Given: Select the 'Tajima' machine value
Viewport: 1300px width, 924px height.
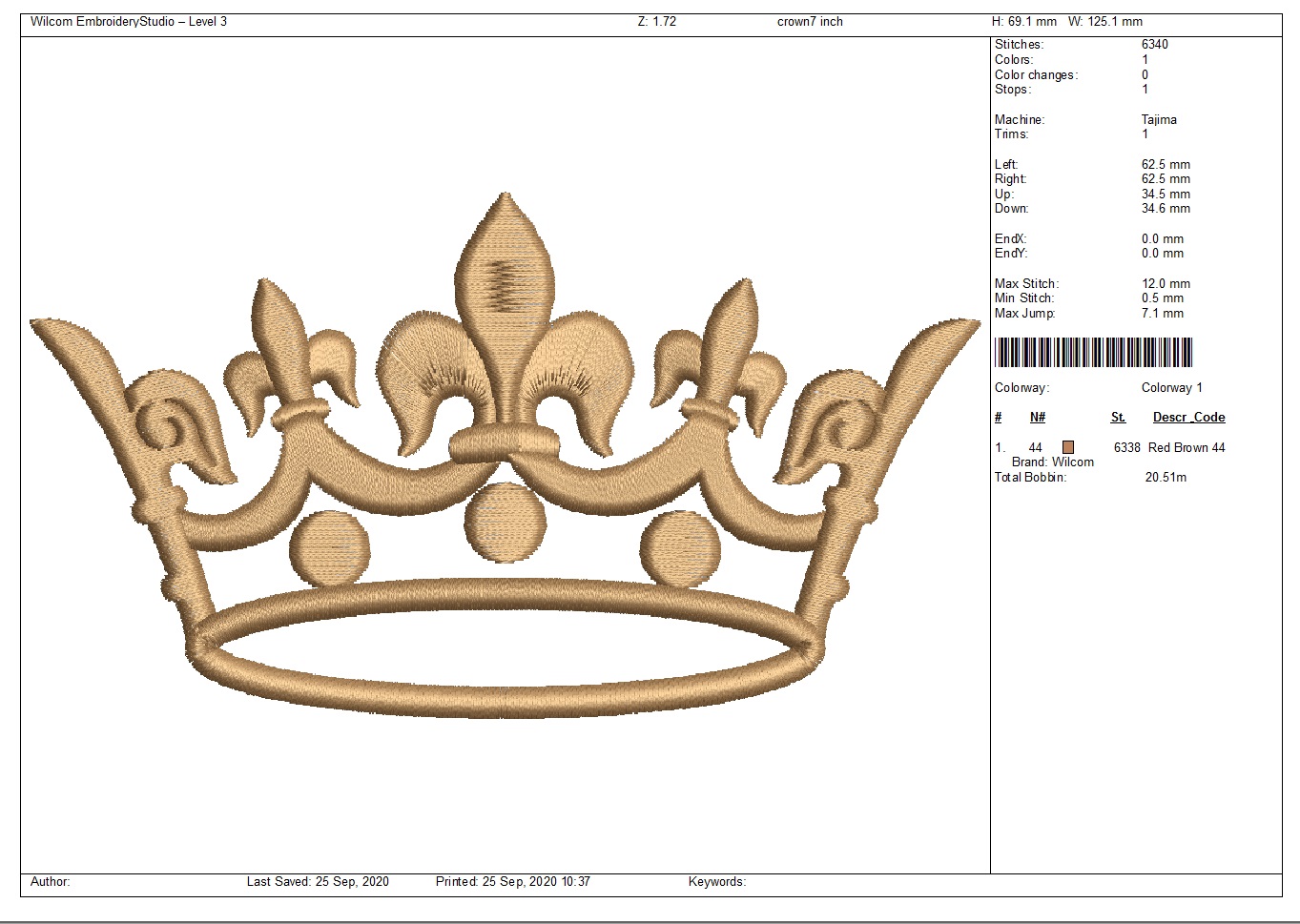Looking at the screenshot, I should tap(1159, 120).
